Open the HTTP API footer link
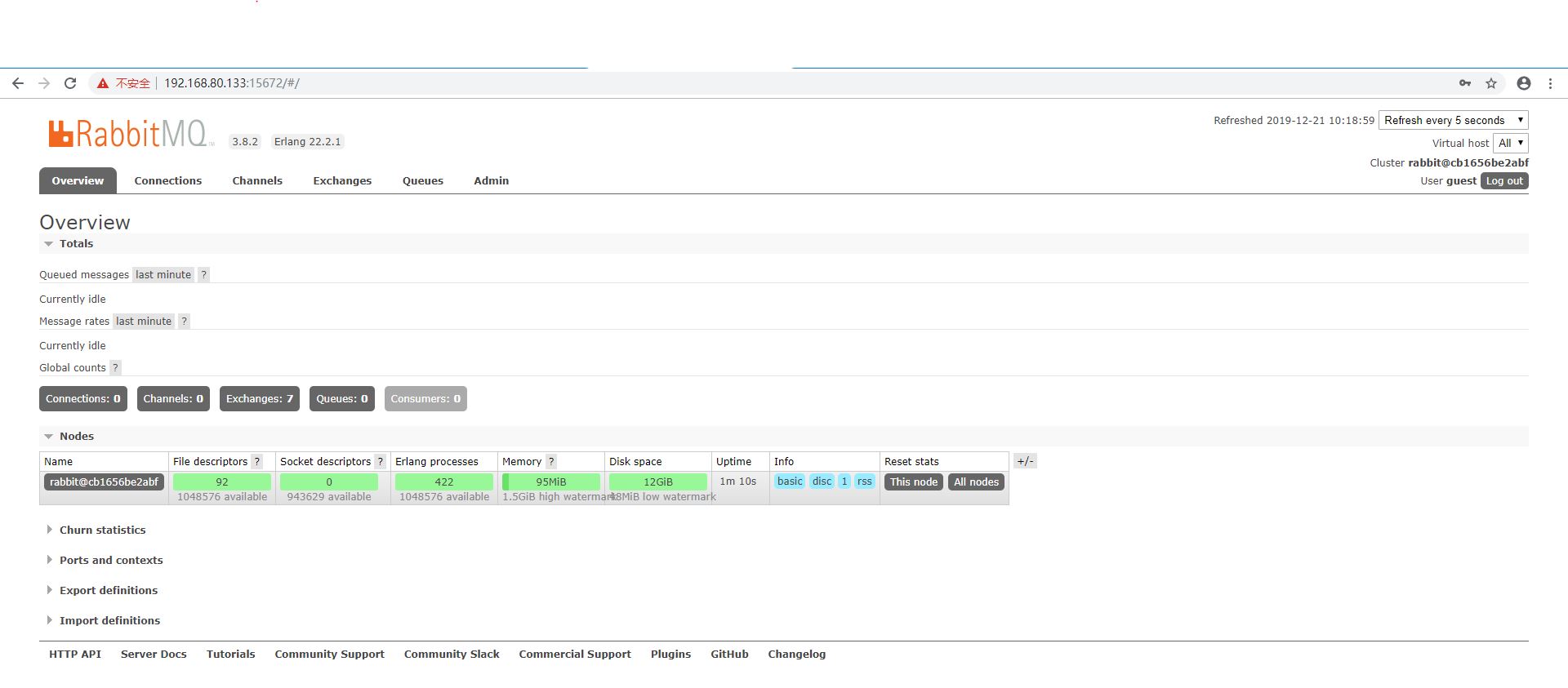 (x=75, y=655)
